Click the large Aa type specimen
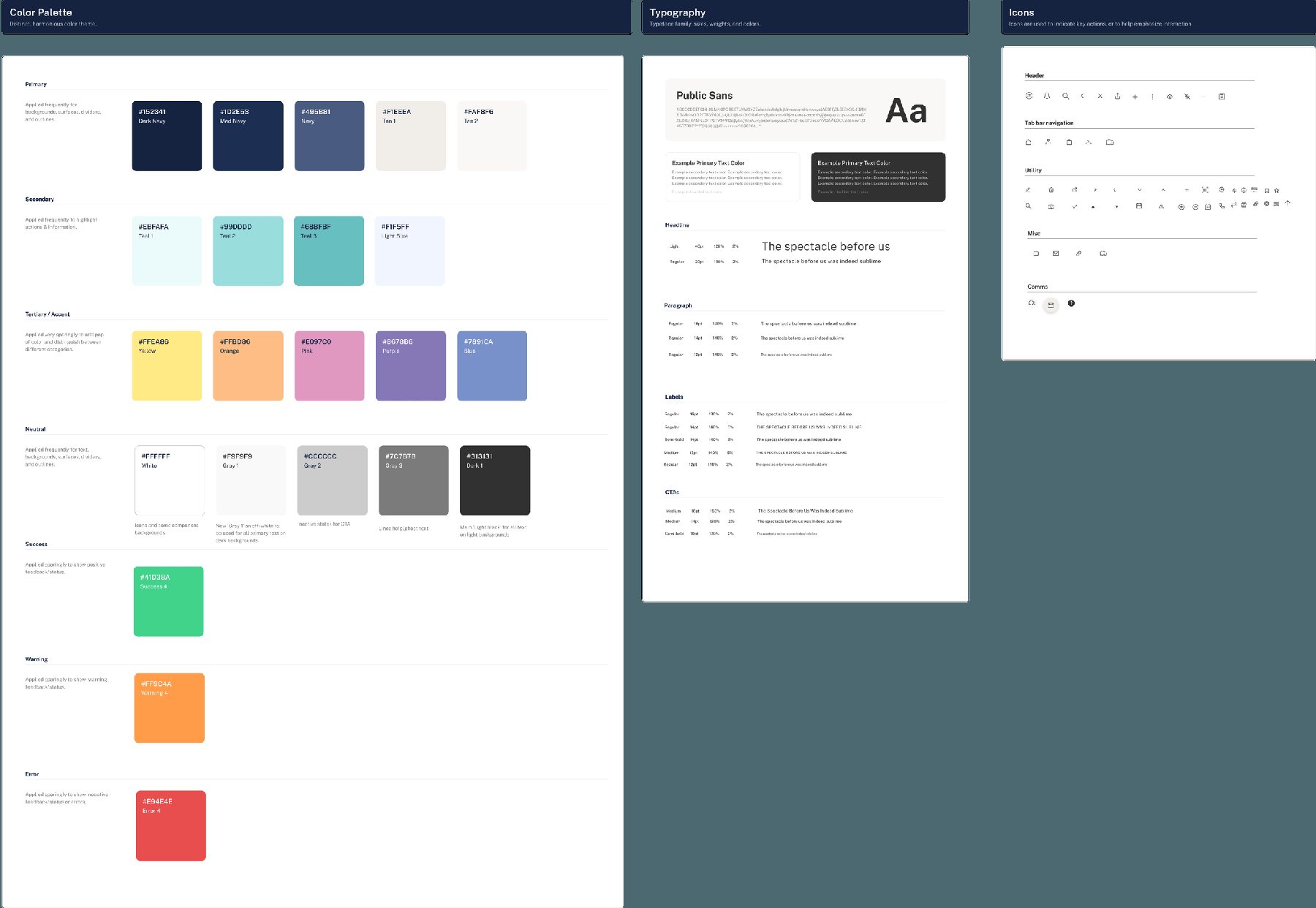1316x908 pixels. pyautogui.click(x=906, y=111)
